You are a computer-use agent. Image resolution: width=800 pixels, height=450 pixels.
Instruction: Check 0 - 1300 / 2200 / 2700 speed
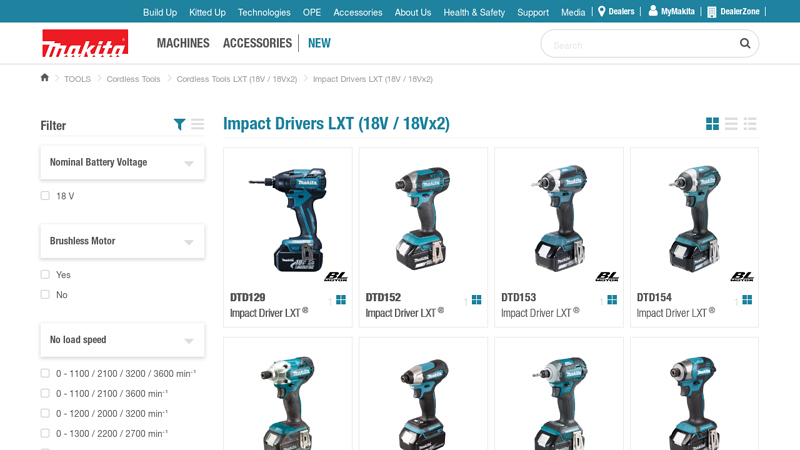pyautogui.click(x=45, y=433)
